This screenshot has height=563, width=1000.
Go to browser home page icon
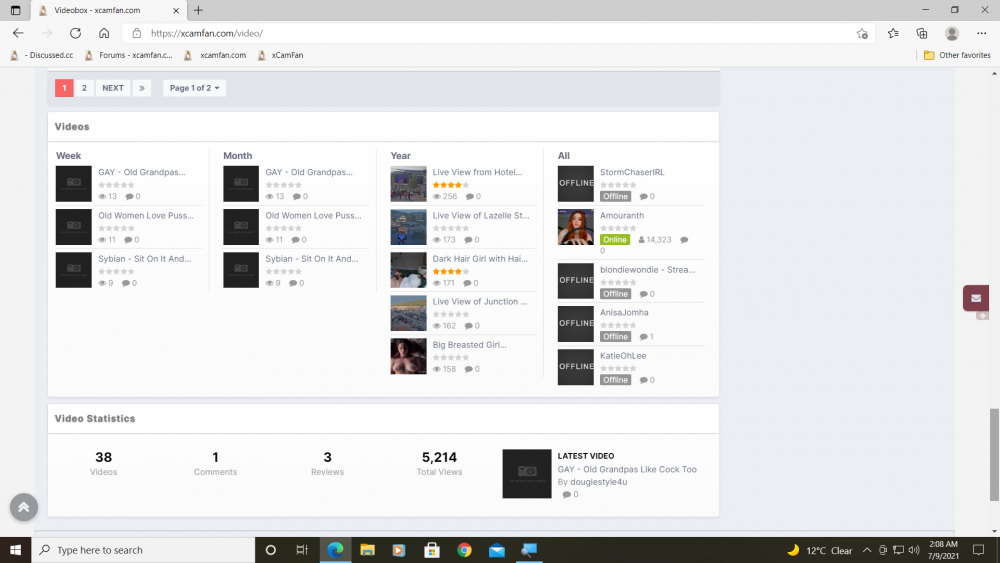(104, 33)
